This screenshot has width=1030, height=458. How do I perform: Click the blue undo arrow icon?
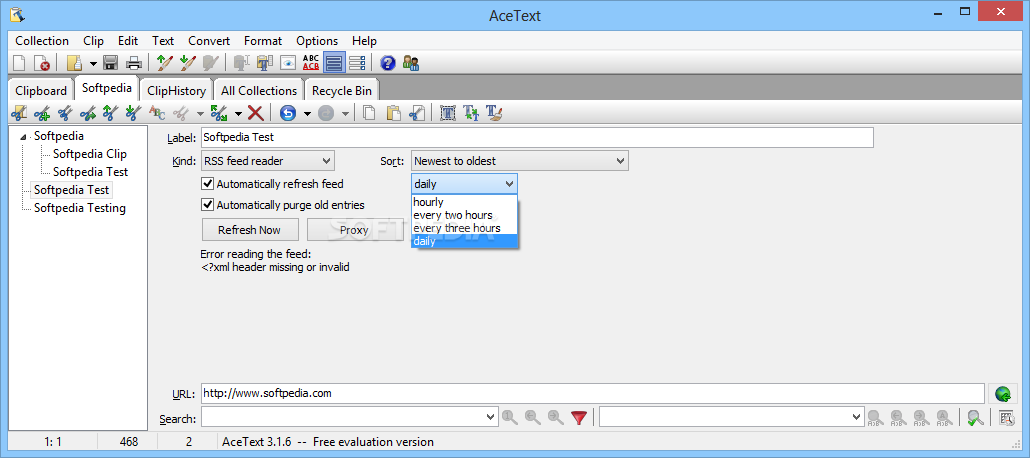coord(288,113)
